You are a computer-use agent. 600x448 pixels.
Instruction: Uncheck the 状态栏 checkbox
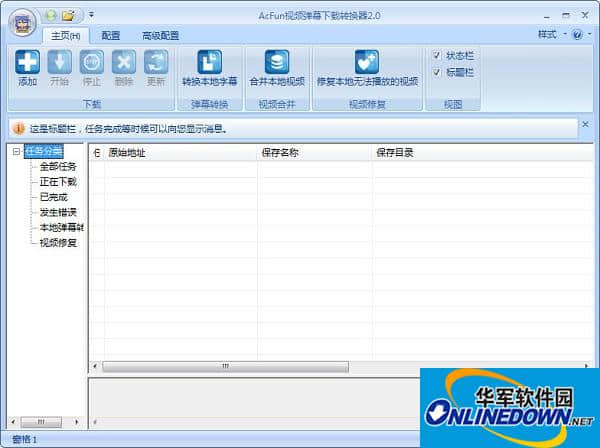coord(436,55)
